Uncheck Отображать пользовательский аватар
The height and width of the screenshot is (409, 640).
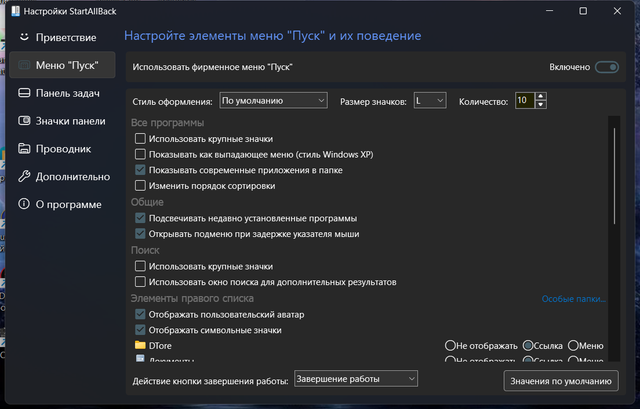tap(140, 314)
